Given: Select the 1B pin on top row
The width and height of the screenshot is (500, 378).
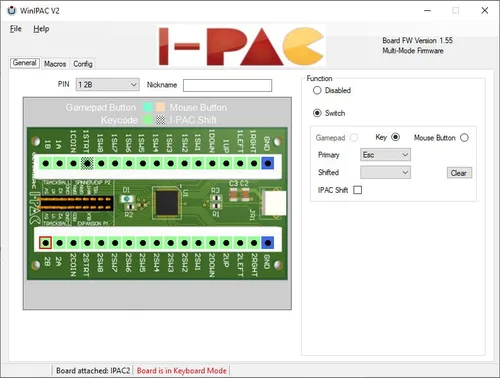Looking at the screenshot, I should [46, 163].
